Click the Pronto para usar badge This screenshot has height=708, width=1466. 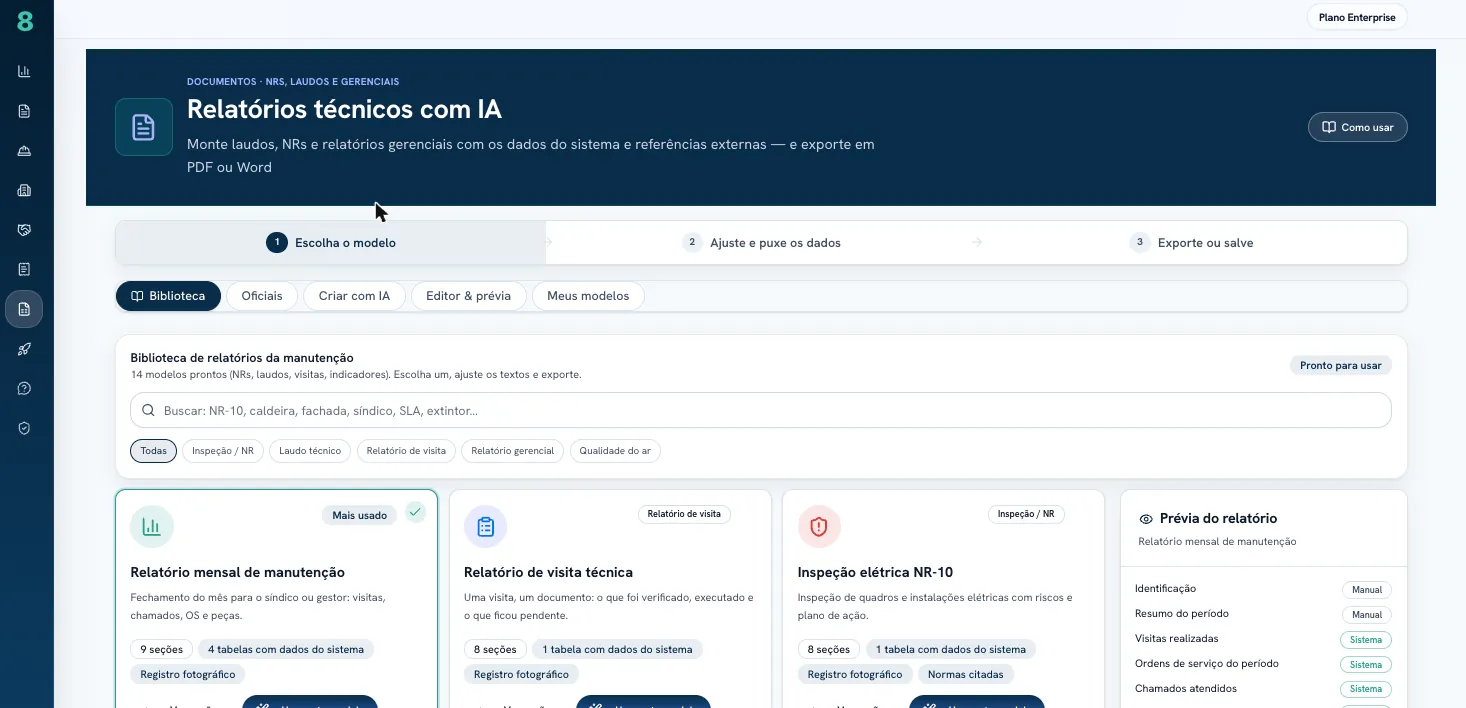pos(1340,365)
